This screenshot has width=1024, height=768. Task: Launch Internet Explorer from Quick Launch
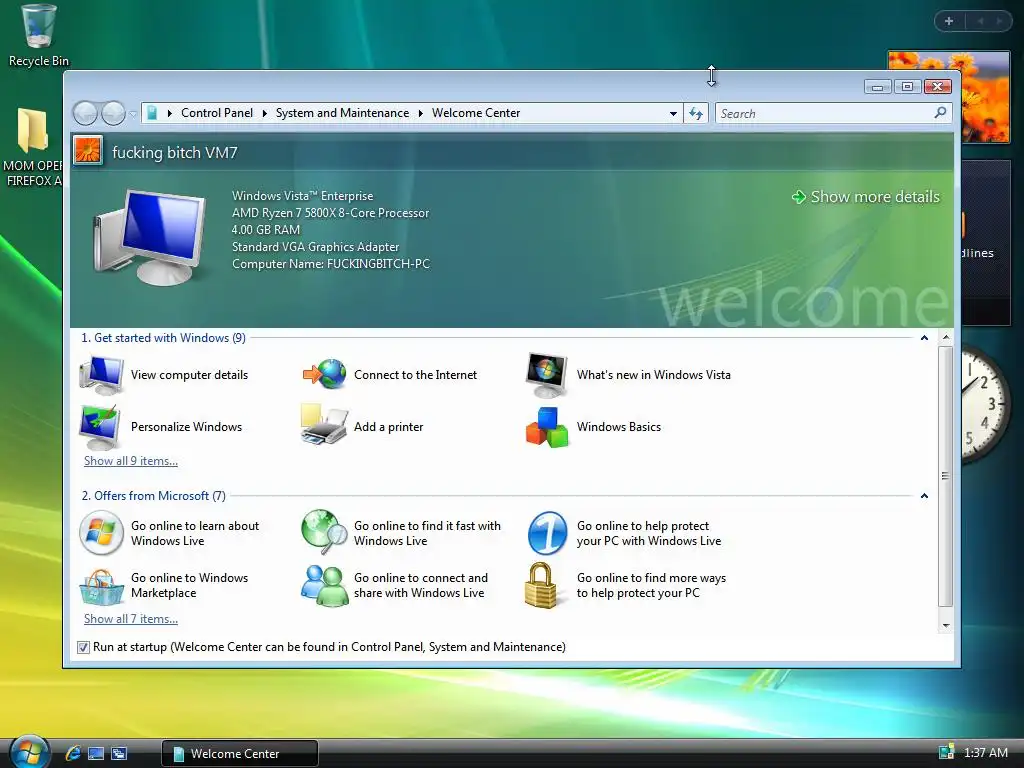pyautogui.click(x=73, y=753)
